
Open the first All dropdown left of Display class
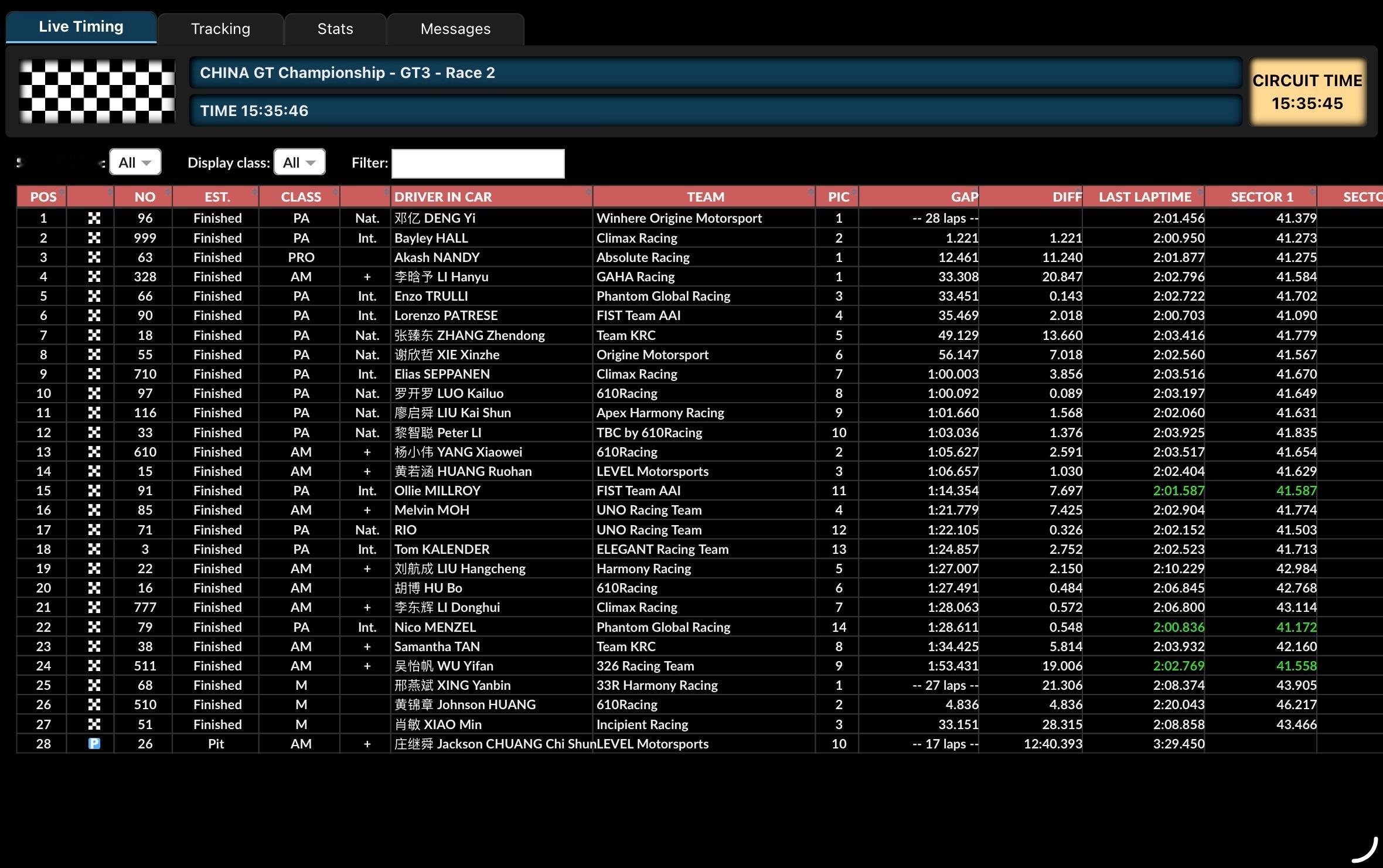pyautogui.click(x=135, y=162)
